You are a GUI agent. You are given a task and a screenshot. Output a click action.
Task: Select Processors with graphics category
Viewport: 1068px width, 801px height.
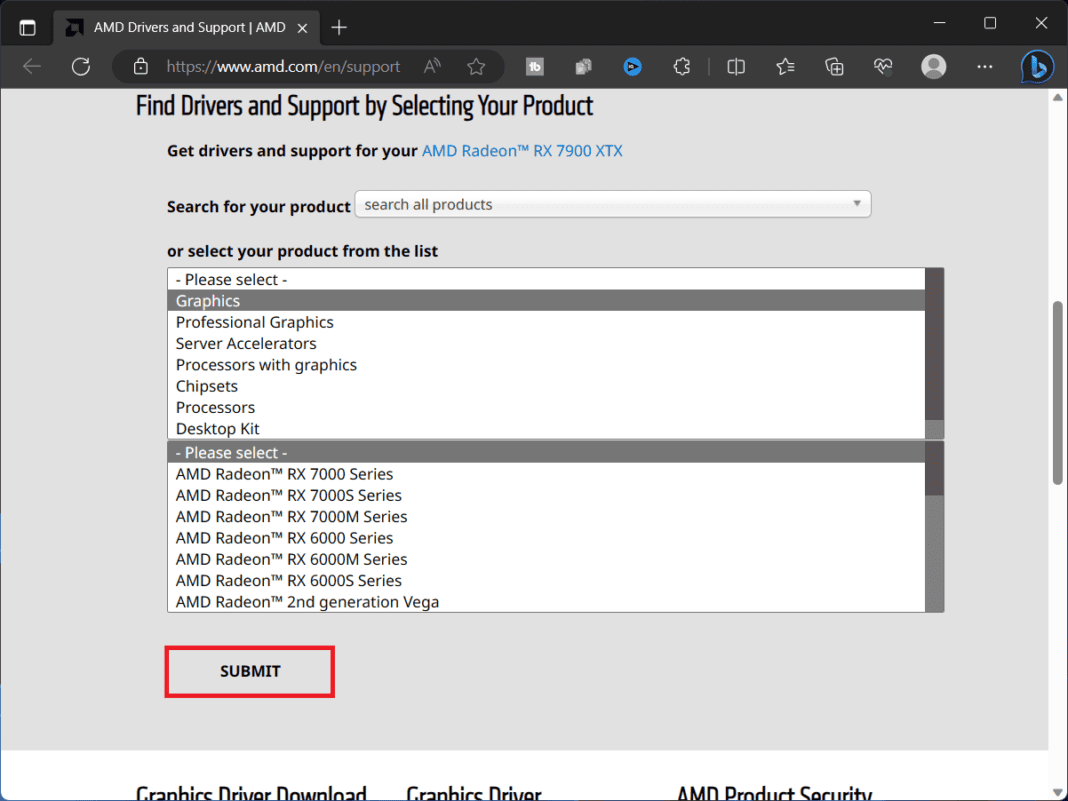266,364
